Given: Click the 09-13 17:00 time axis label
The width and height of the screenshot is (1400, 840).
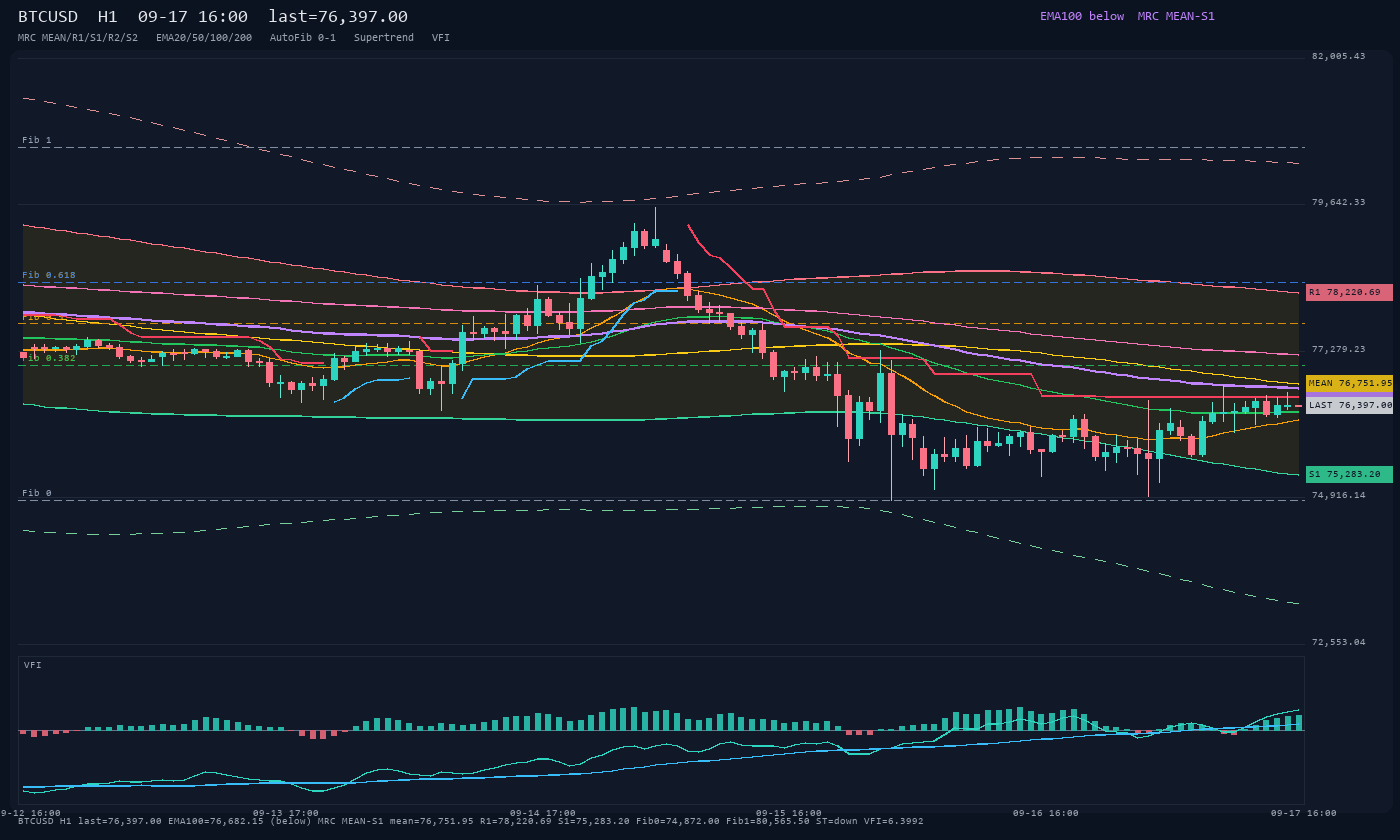Looking at the screenshot, I should click(286, 813).
